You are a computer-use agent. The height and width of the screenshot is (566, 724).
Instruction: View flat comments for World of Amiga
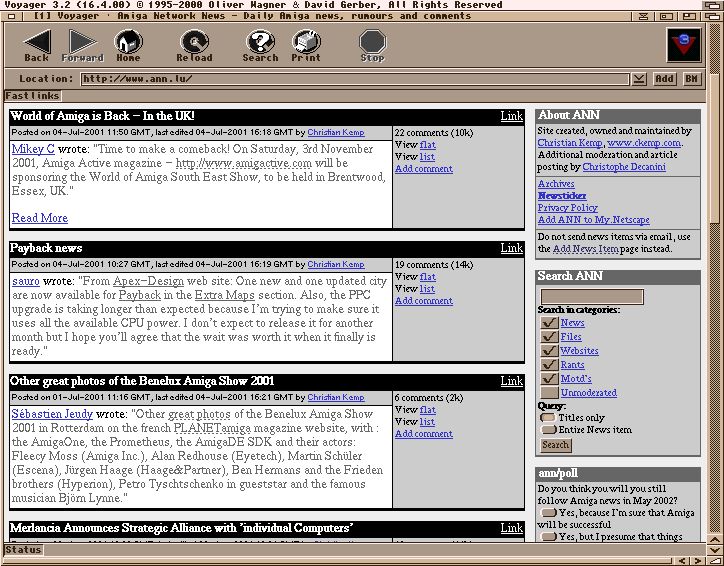coord(428,145)
